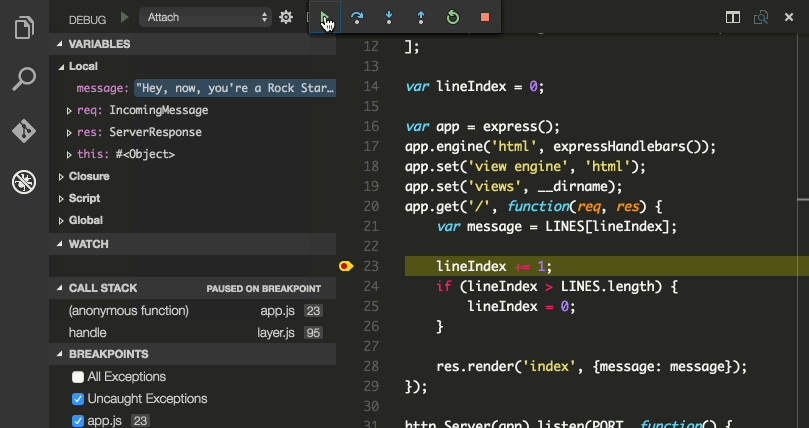Open the Search view in sidebar

point(23,79)
